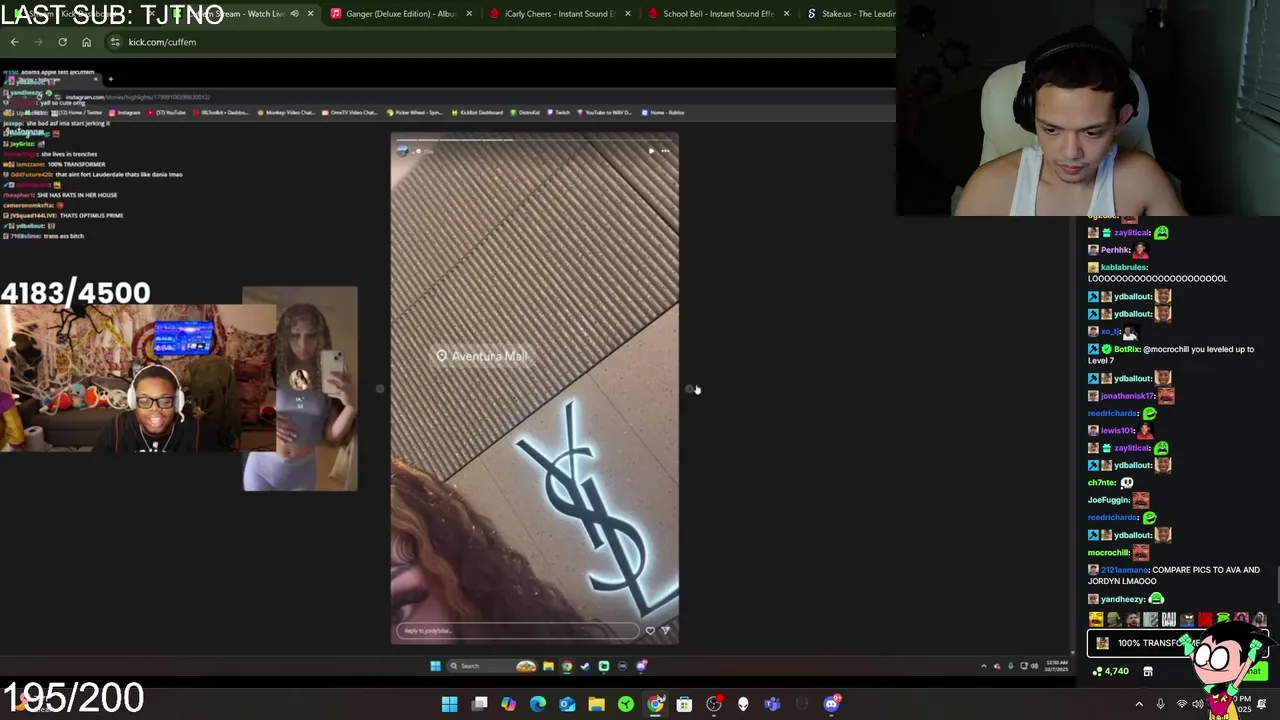This screenshot has width=1280, height=720.
Task: Open Microsoft Teams from the taskbar
Action: pyautogui.click(x=772, y=704)
